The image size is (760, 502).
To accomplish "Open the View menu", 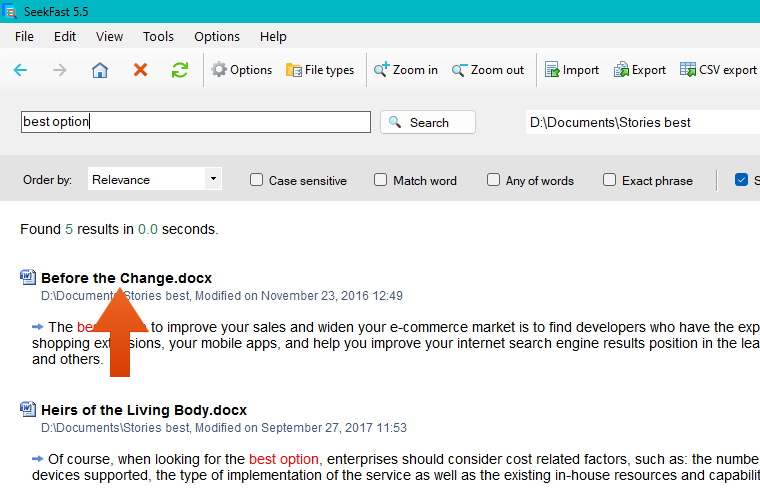I will (109, 36).
